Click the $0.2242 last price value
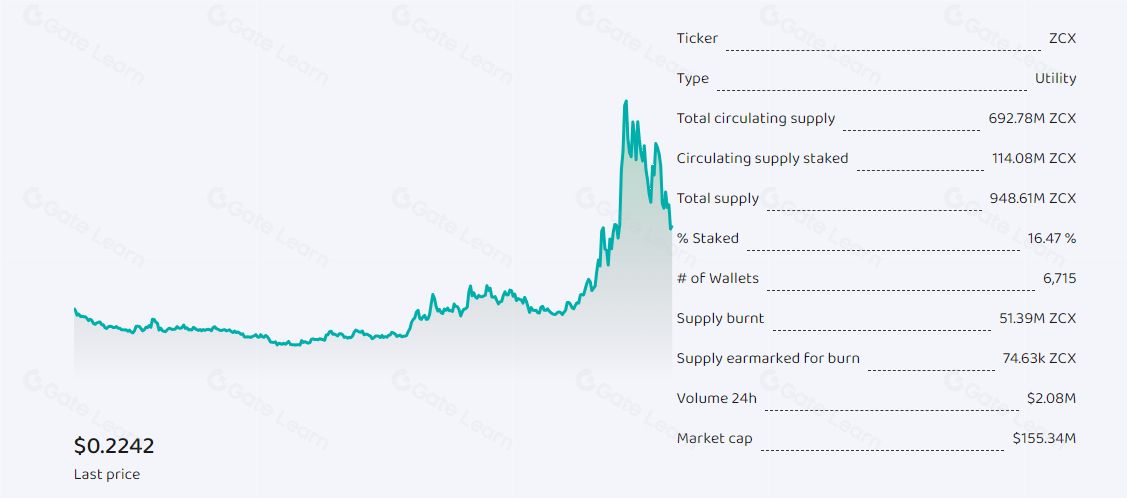 114,446
